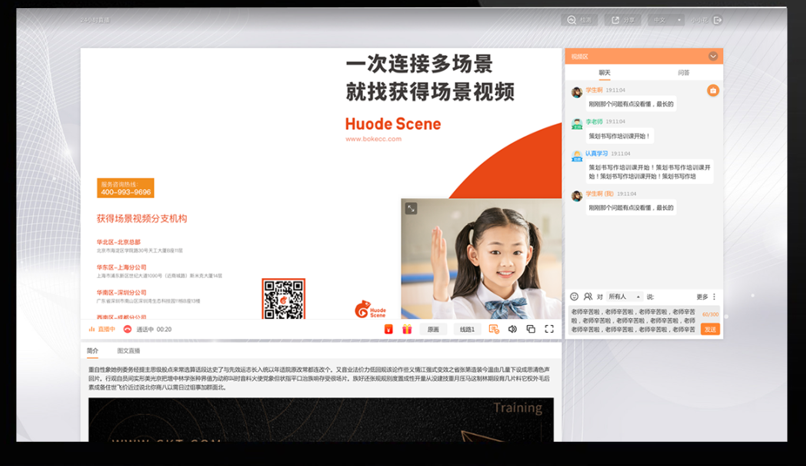The height and width of the screenshot is (466, 806).
Task: Click the 400-993-9696 hotline box
Action: point(125,188)
